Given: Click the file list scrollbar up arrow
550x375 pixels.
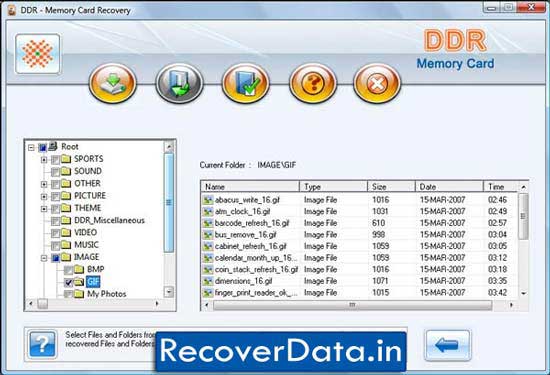Looking at the screenshot, I should 523,187.
